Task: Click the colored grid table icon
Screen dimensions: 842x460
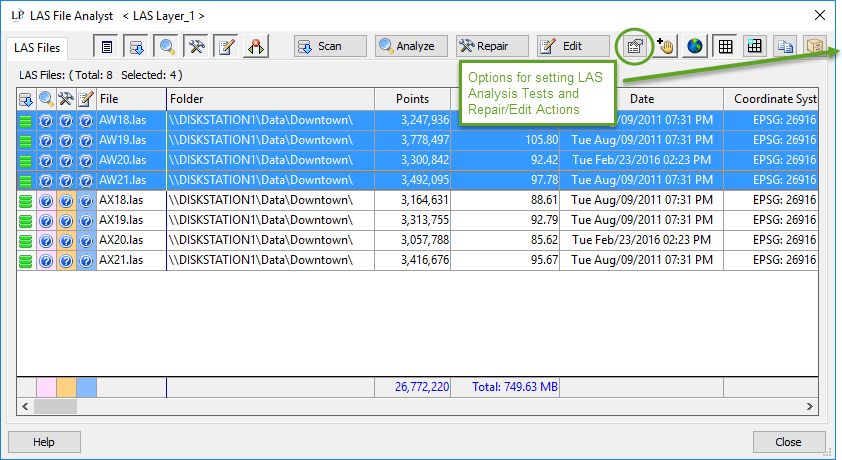Action: [754, 47]
